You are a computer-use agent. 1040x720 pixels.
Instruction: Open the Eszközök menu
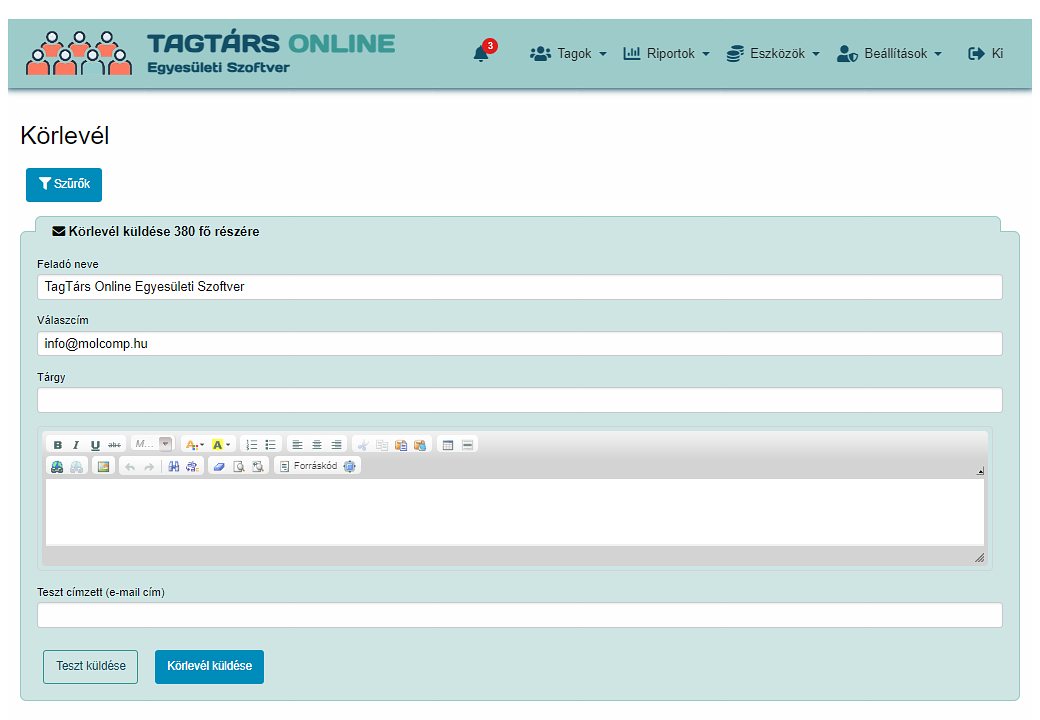773,54
